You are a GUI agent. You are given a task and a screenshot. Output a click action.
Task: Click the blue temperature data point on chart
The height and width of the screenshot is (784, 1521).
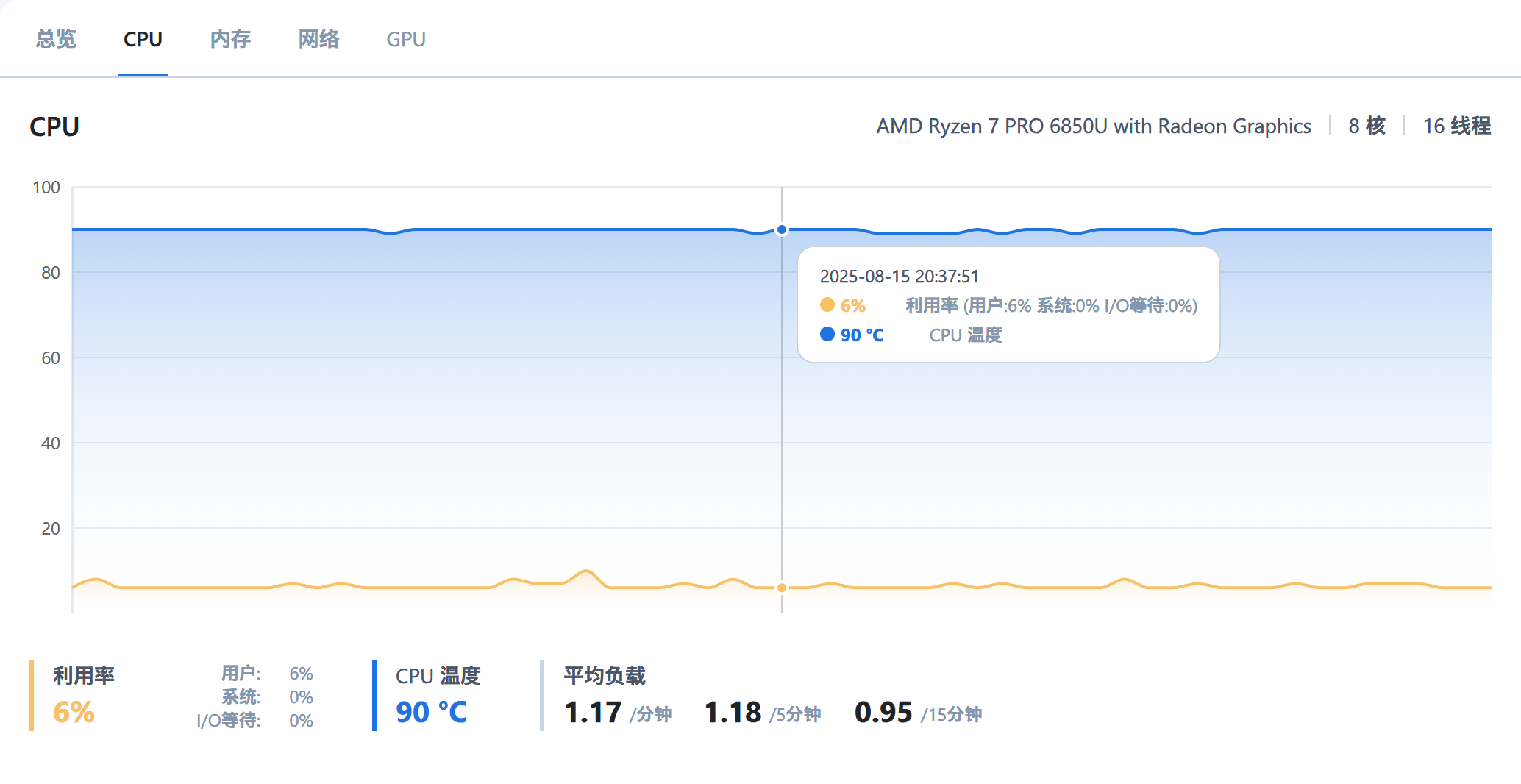782,230
